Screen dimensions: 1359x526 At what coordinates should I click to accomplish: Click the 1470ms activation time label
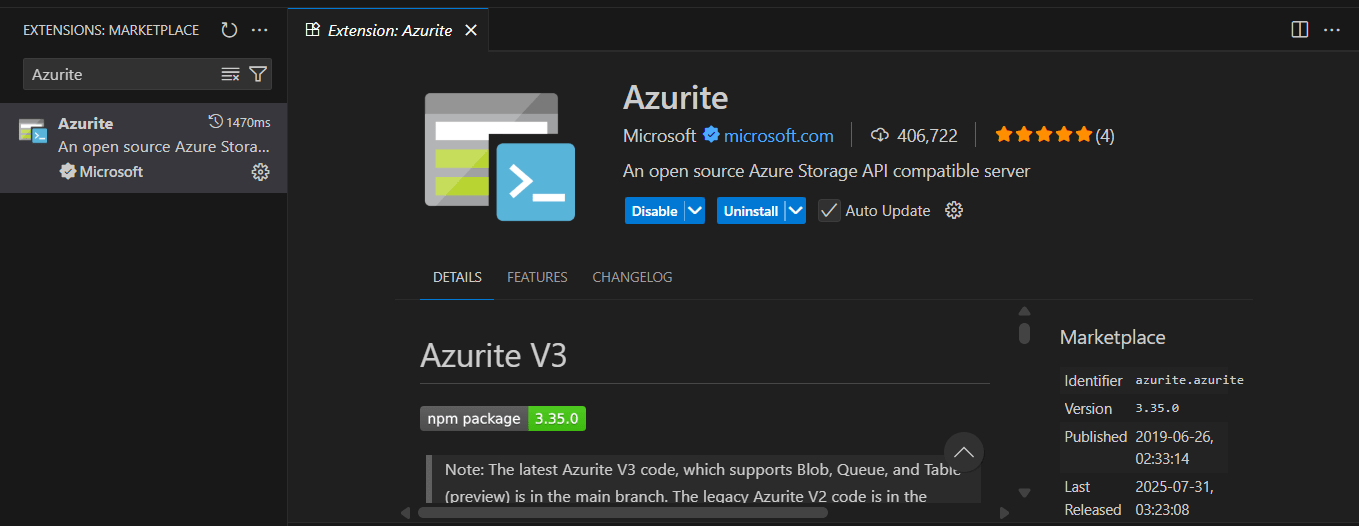(239, 122)
